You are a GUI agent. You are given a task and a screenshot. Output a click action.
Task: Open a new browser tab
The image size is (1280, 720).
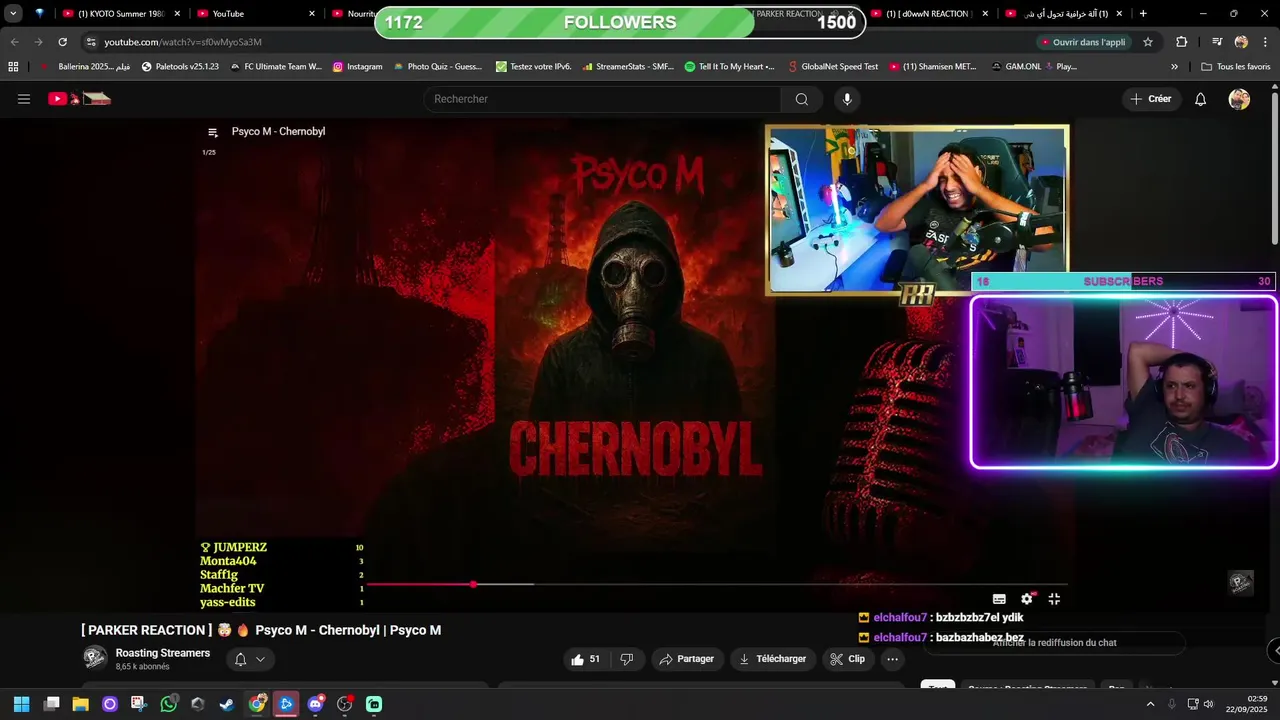point(1143,14)
